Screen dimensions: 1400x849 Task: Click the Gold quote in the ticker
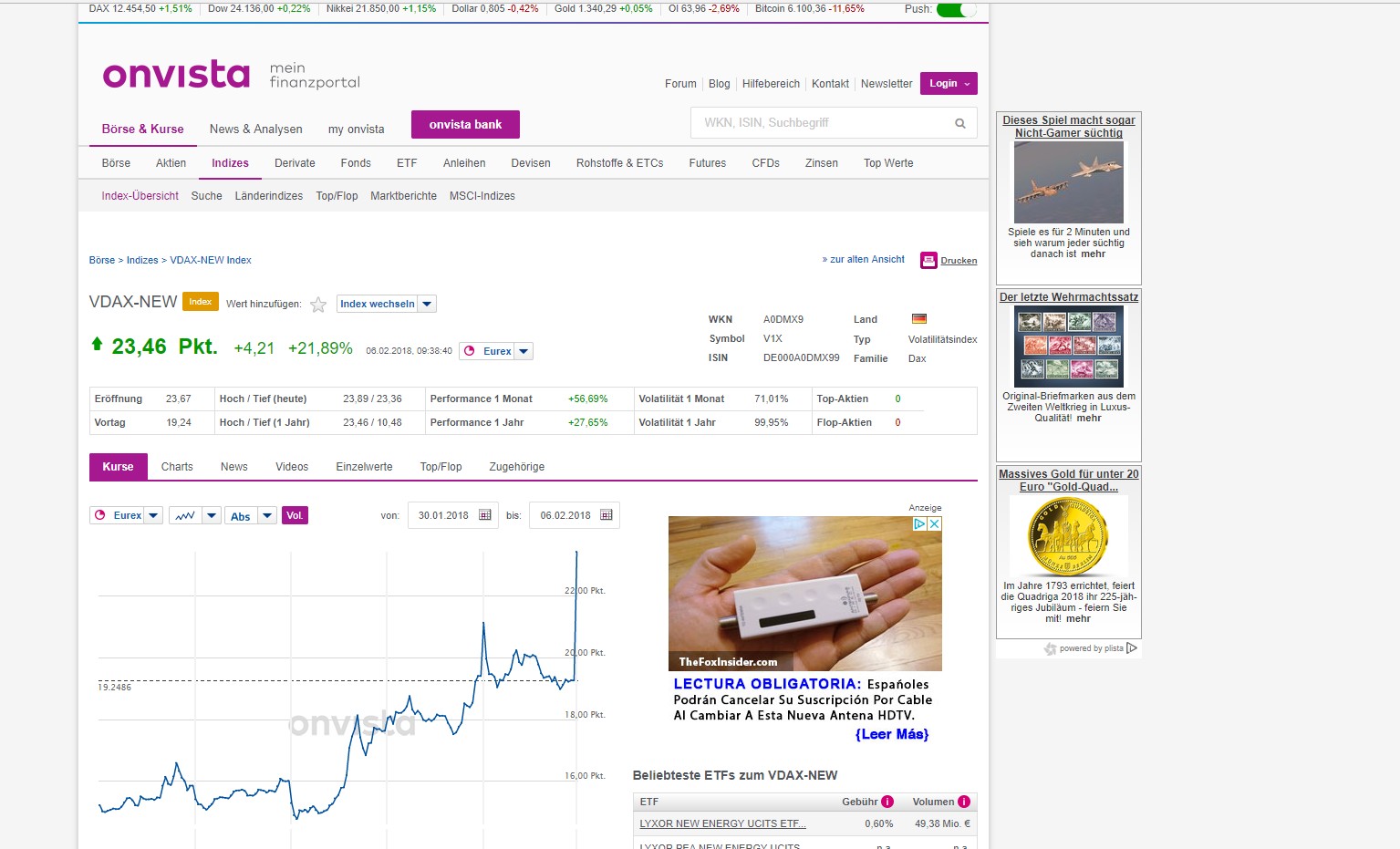tap(603, 8)
